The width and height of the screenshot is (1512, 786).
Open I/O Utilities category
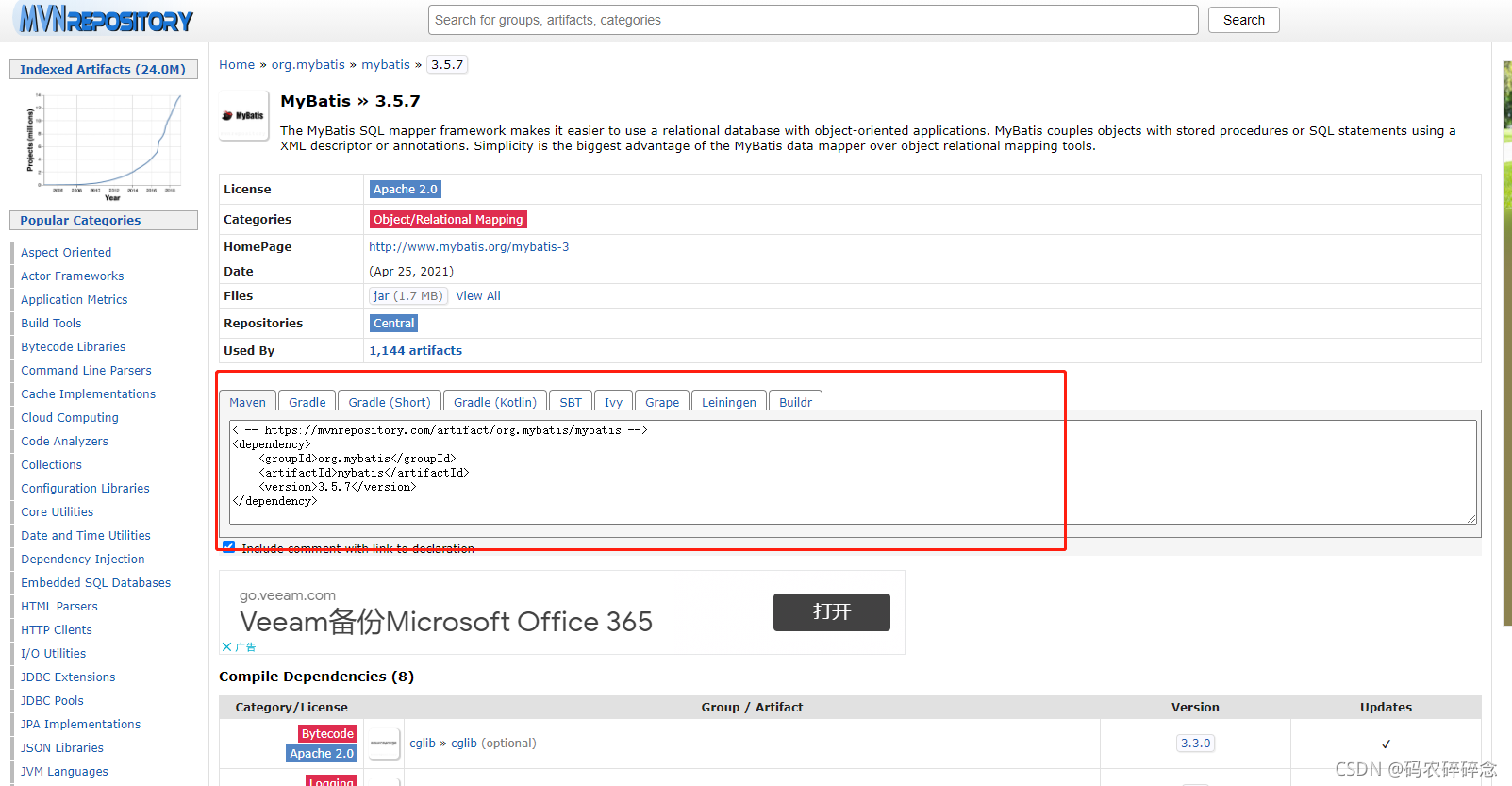[x=54, y=653]
